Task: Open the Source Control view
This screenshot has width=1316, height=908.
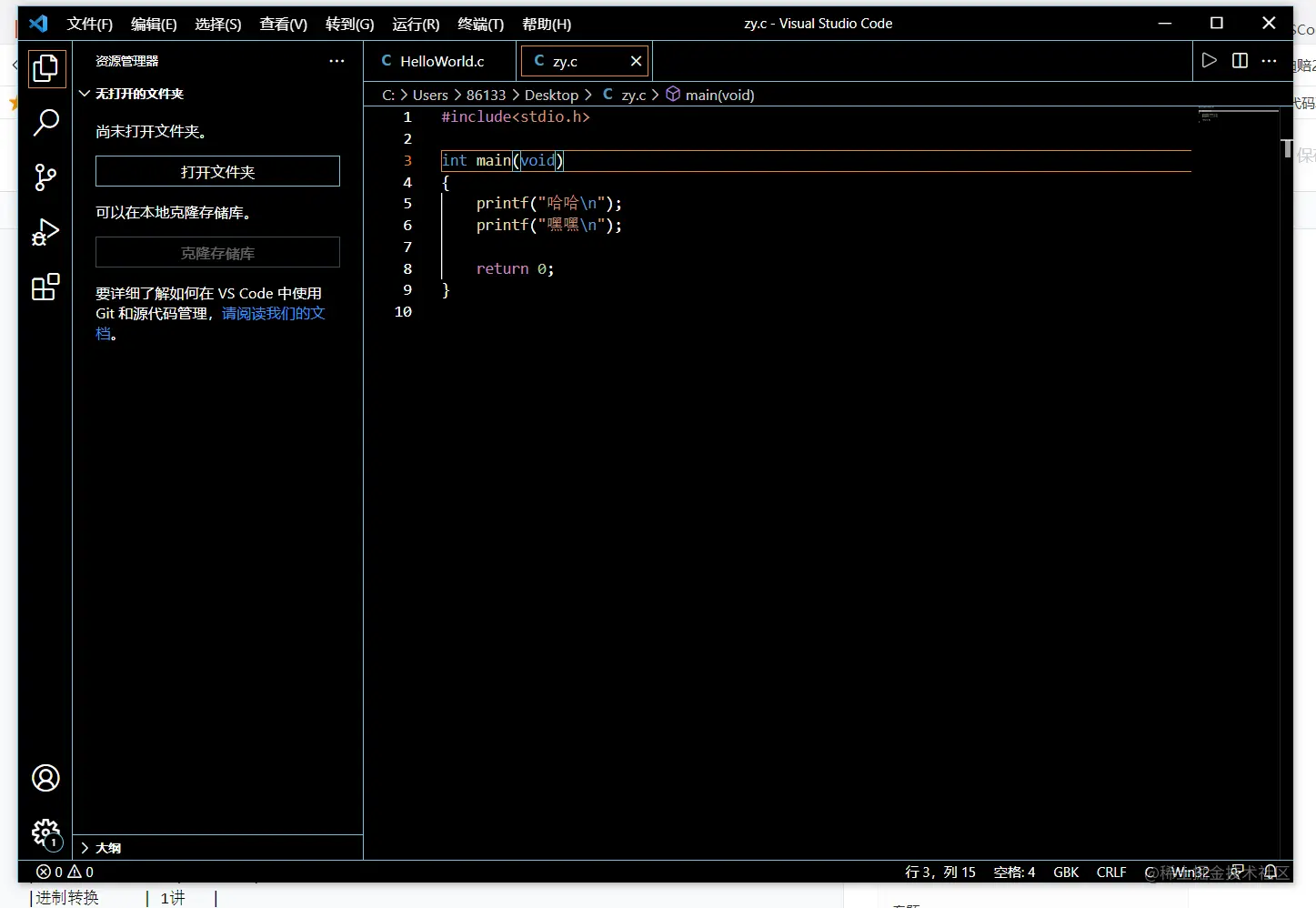Action: click(45, 177)
